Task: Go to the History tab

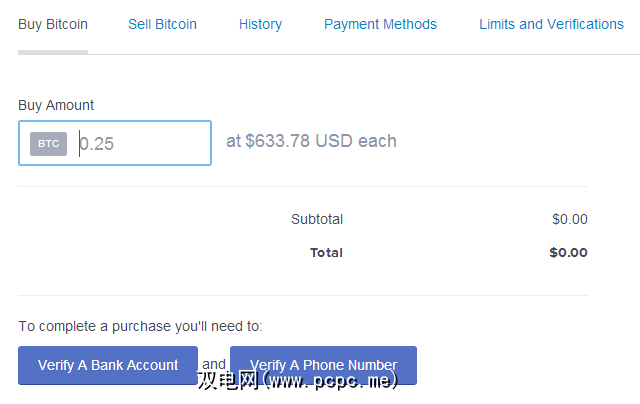Action: (x=260, y=24)
